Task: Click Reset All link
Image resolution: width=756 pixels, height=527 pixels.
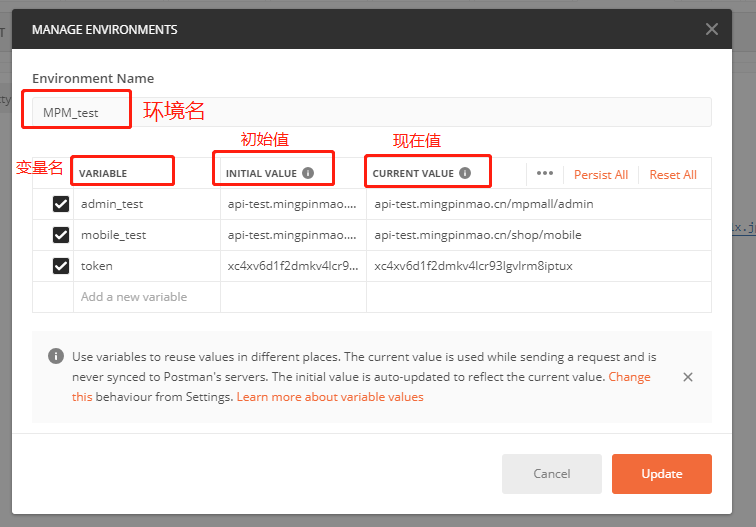Action: pos(673,175)
